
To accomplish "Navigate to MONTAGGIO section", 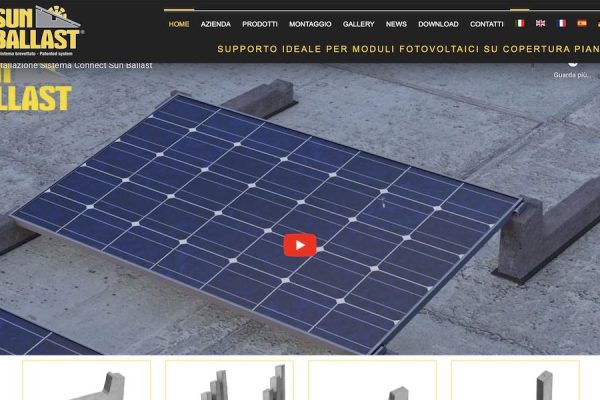I will click(x=309, y=24).
